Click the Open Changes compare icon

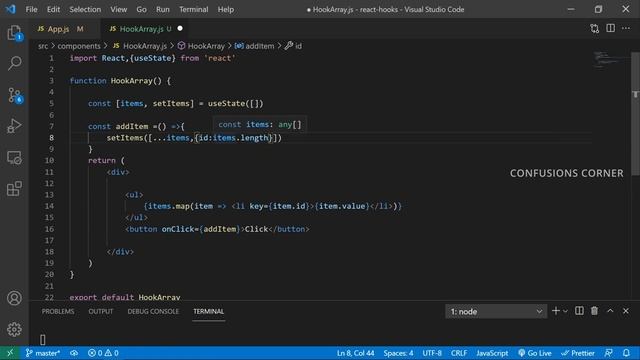tap(595, 29)
